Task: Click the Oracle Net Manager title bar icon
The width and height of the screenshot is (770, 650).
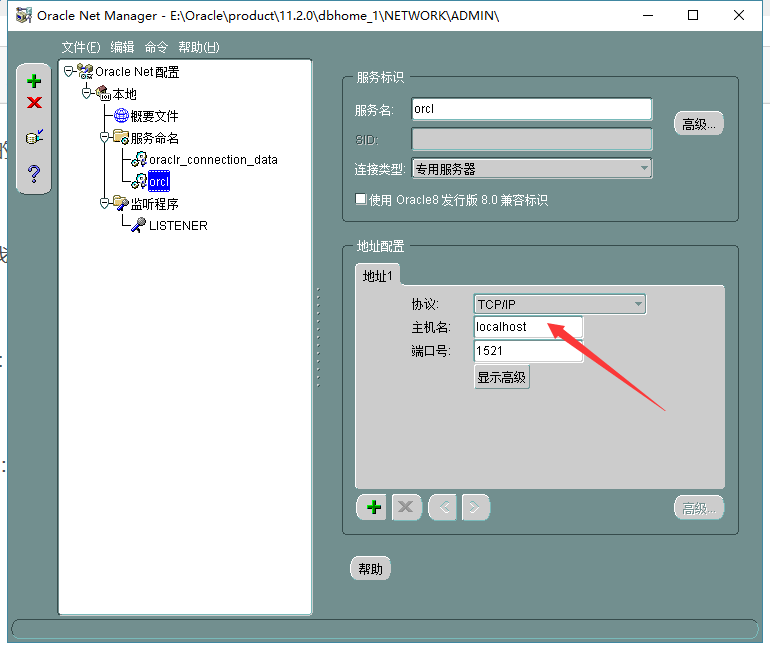Action: point(24,15)
